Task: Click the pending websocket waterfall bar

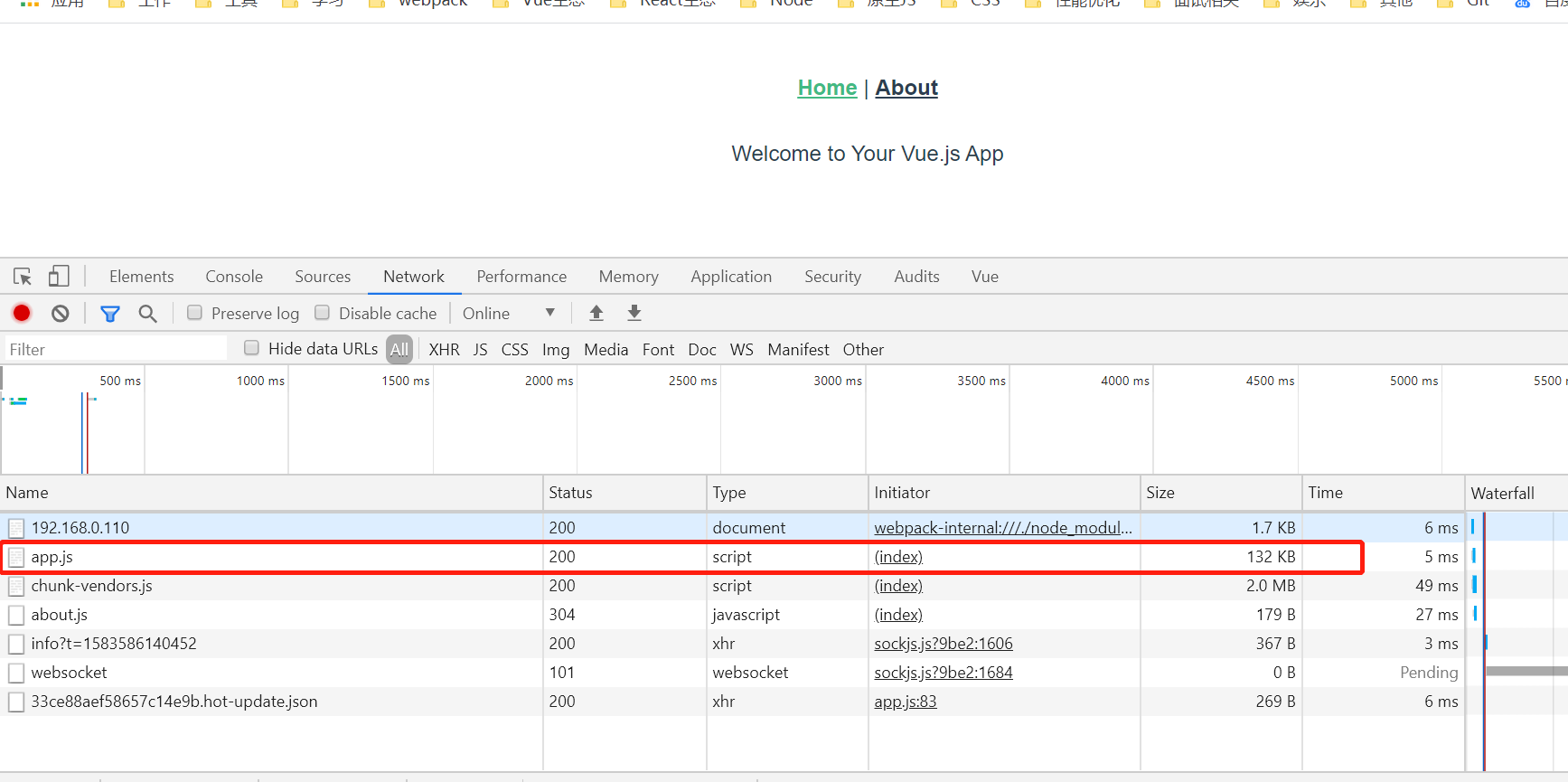Action: (1526, 671)
